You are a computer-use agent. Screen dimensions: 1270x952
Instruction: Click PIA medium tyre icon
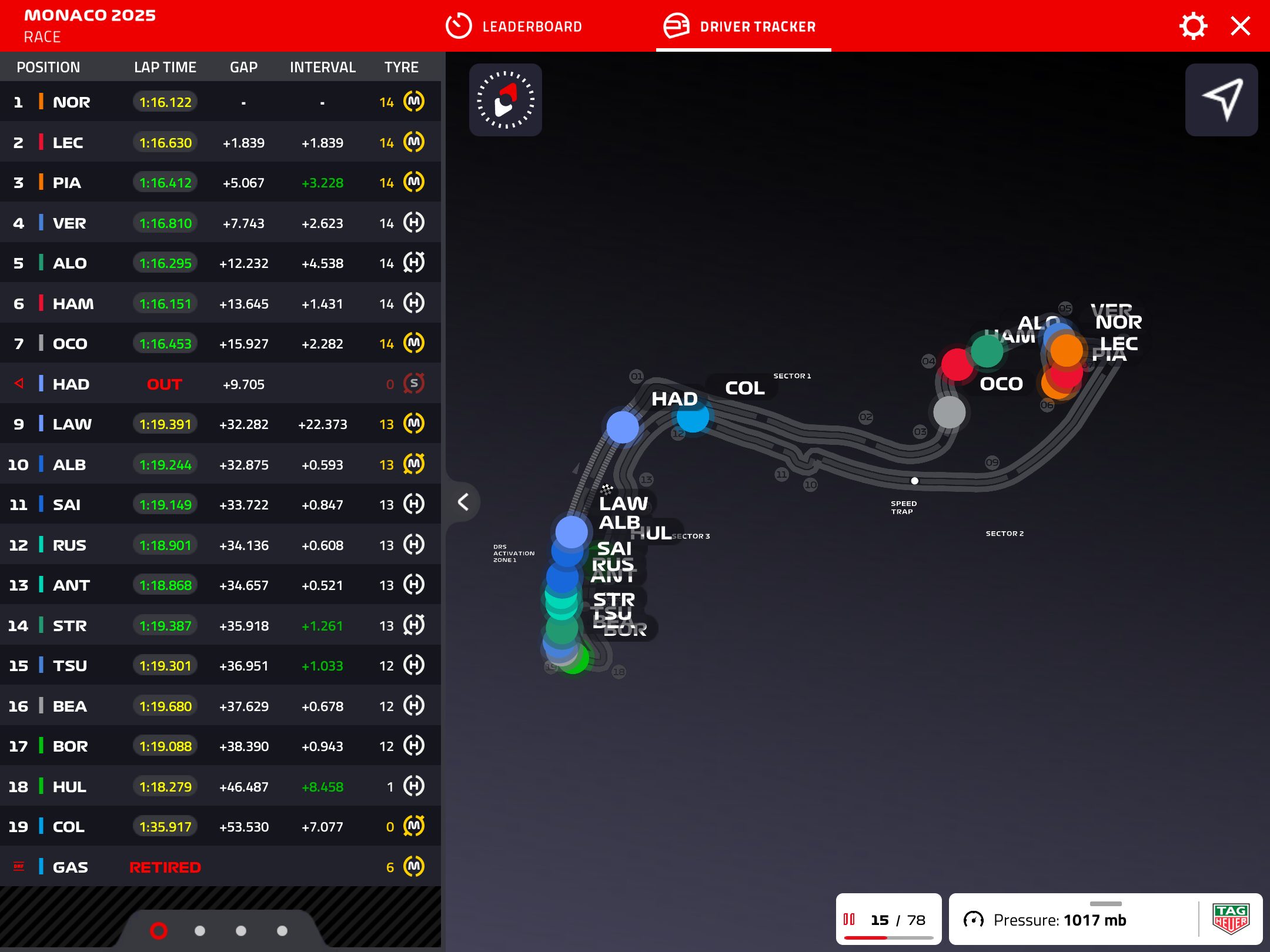(x=414, y=182)
